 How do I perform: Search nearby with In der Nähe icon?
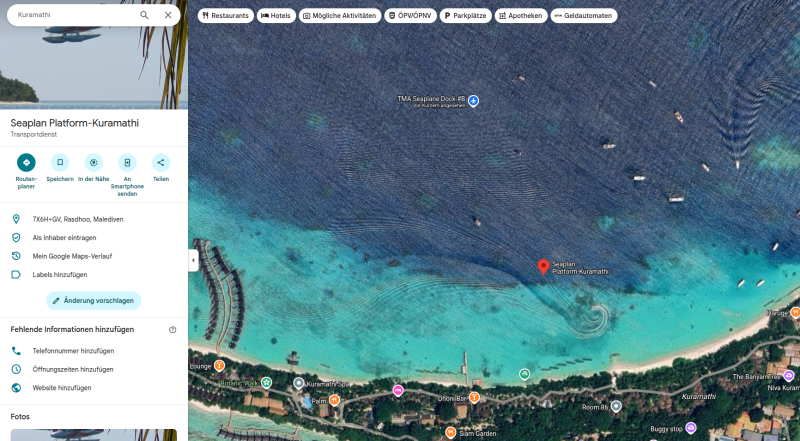click(93, 163)
